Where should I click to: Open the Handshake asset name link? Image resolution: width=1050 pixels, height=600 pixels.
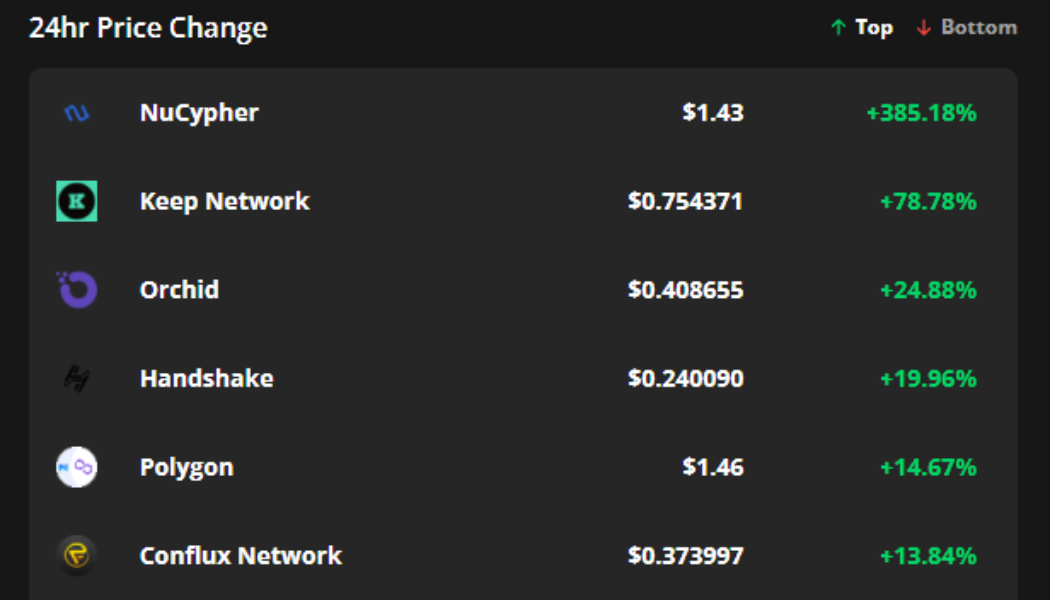pyautogui.click(x=206, y=379)
